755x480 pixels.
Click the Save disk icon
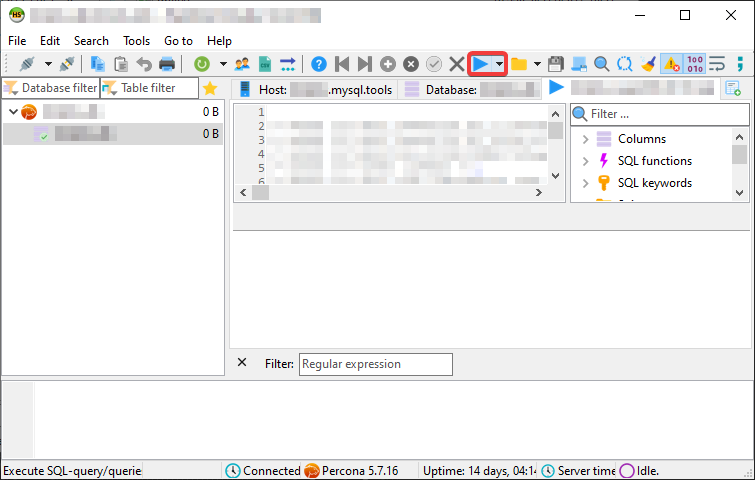pyautogui.click(x=556, y=64)
